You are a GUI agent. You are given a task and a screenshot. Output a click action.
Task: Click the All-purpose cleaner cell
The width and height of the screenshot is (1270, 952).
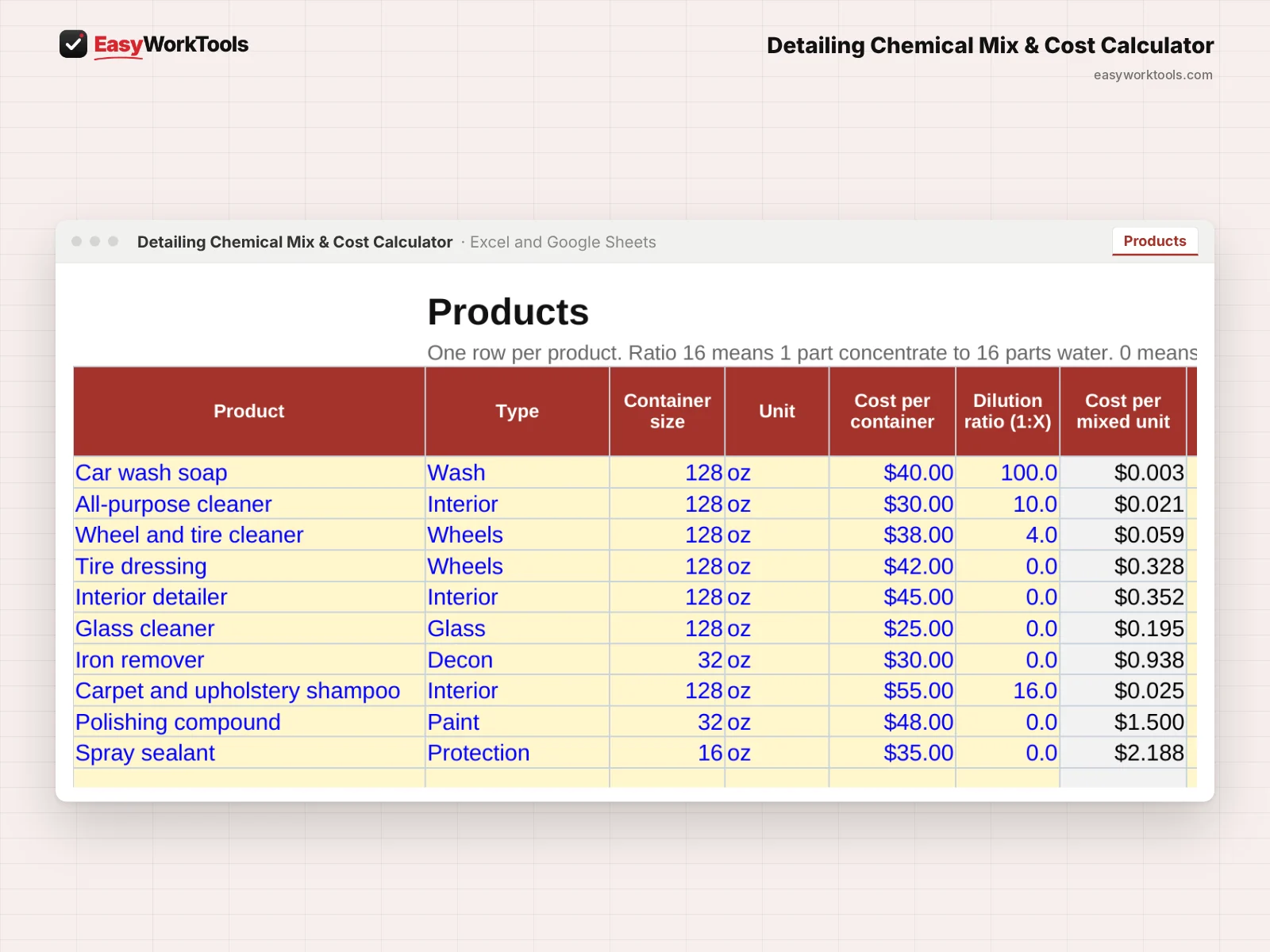pyautogui.click(x=249, y=504)
